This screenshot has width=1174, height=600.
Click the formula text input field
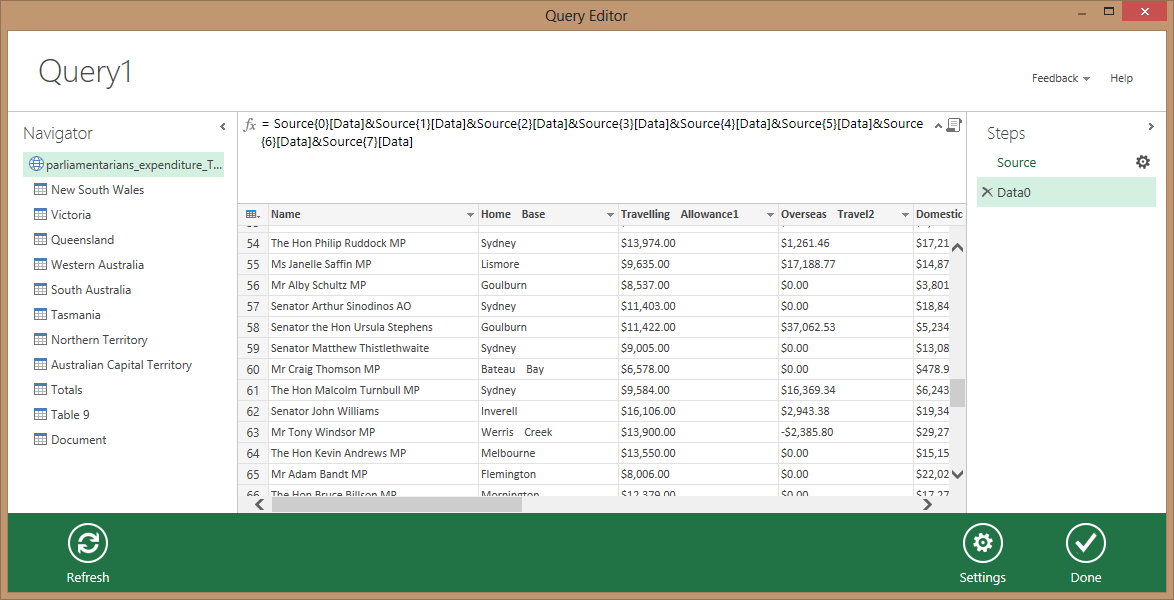(x=590, y=133)
